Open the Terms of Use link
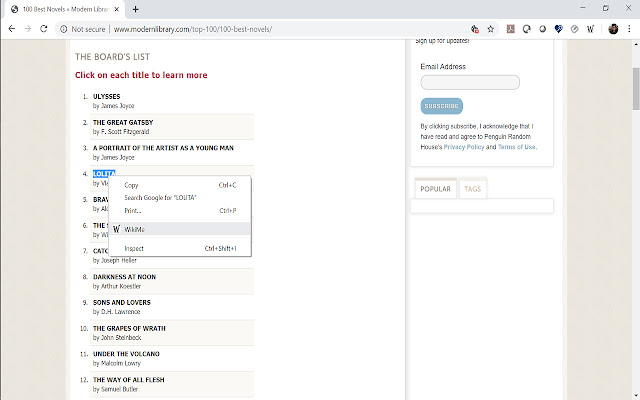Viewport: 640px width, 400px height. point(516,147)
